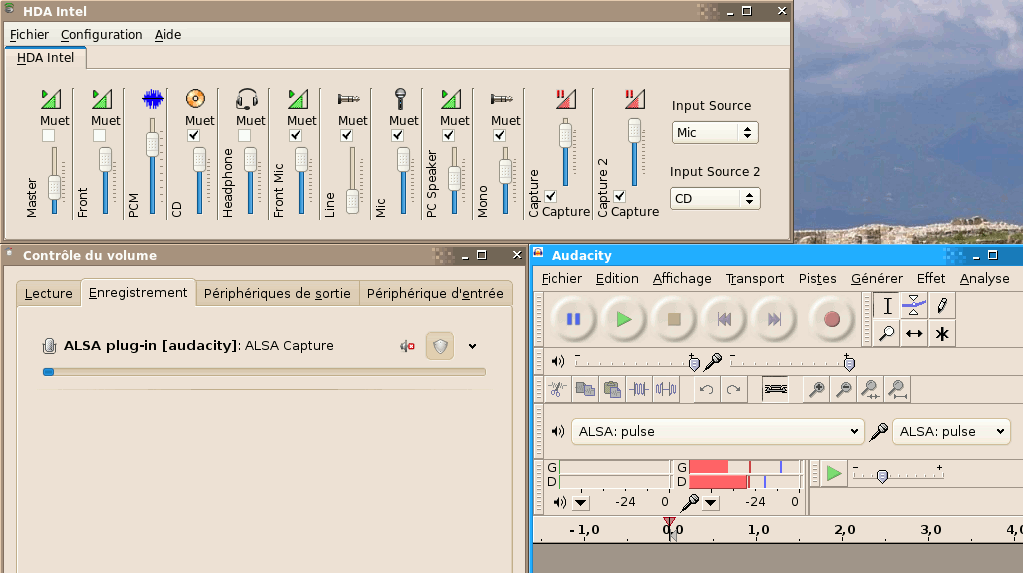Open the output meter options dropdown arrow

581,503
